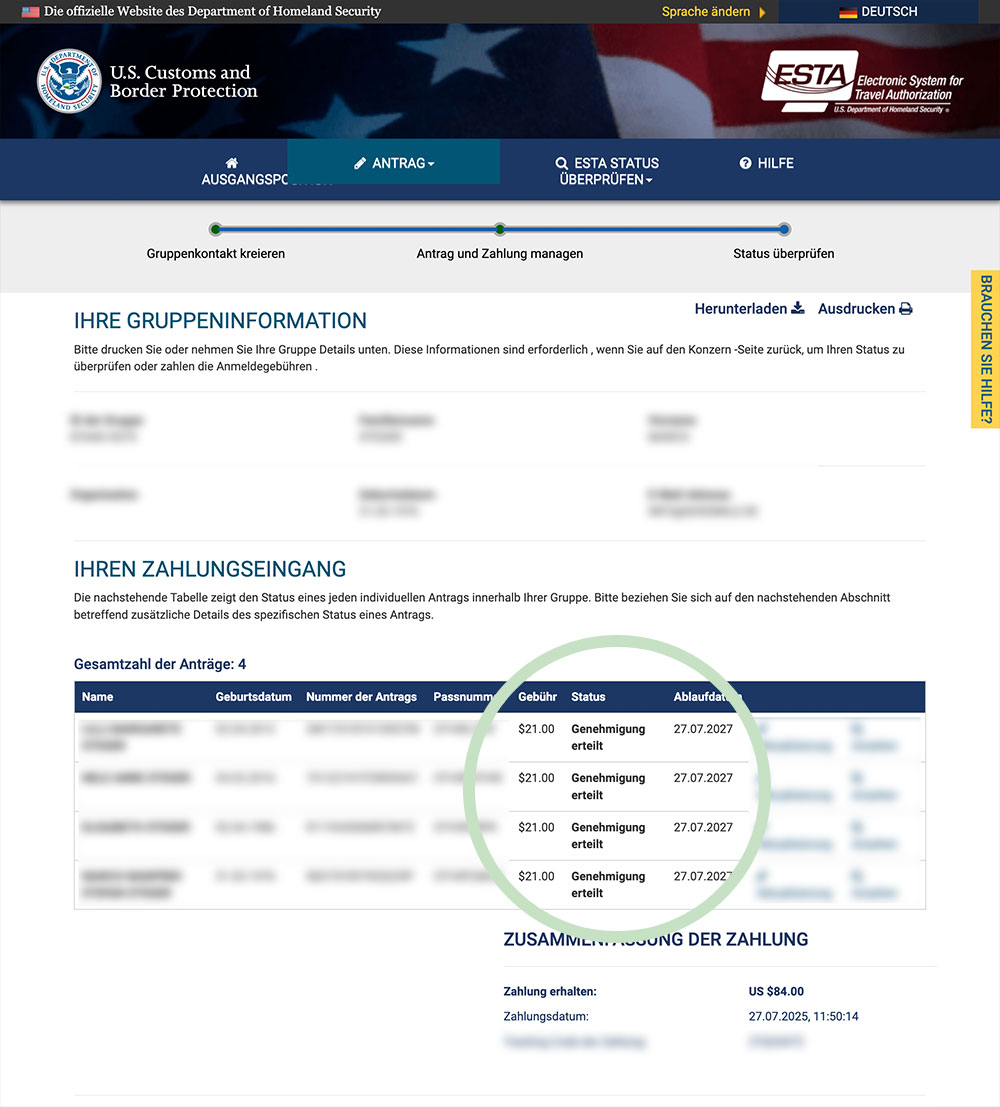
Task: Click the ESTA logo in header
Action: pyautogui.click(x=862, y=81)
